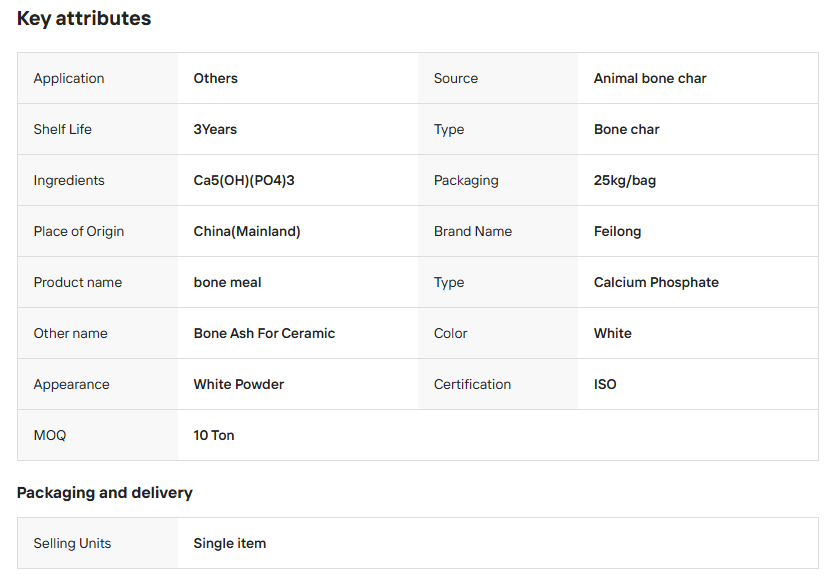Select the ISO certification value
833x587 pixels.
click(605, 384)
